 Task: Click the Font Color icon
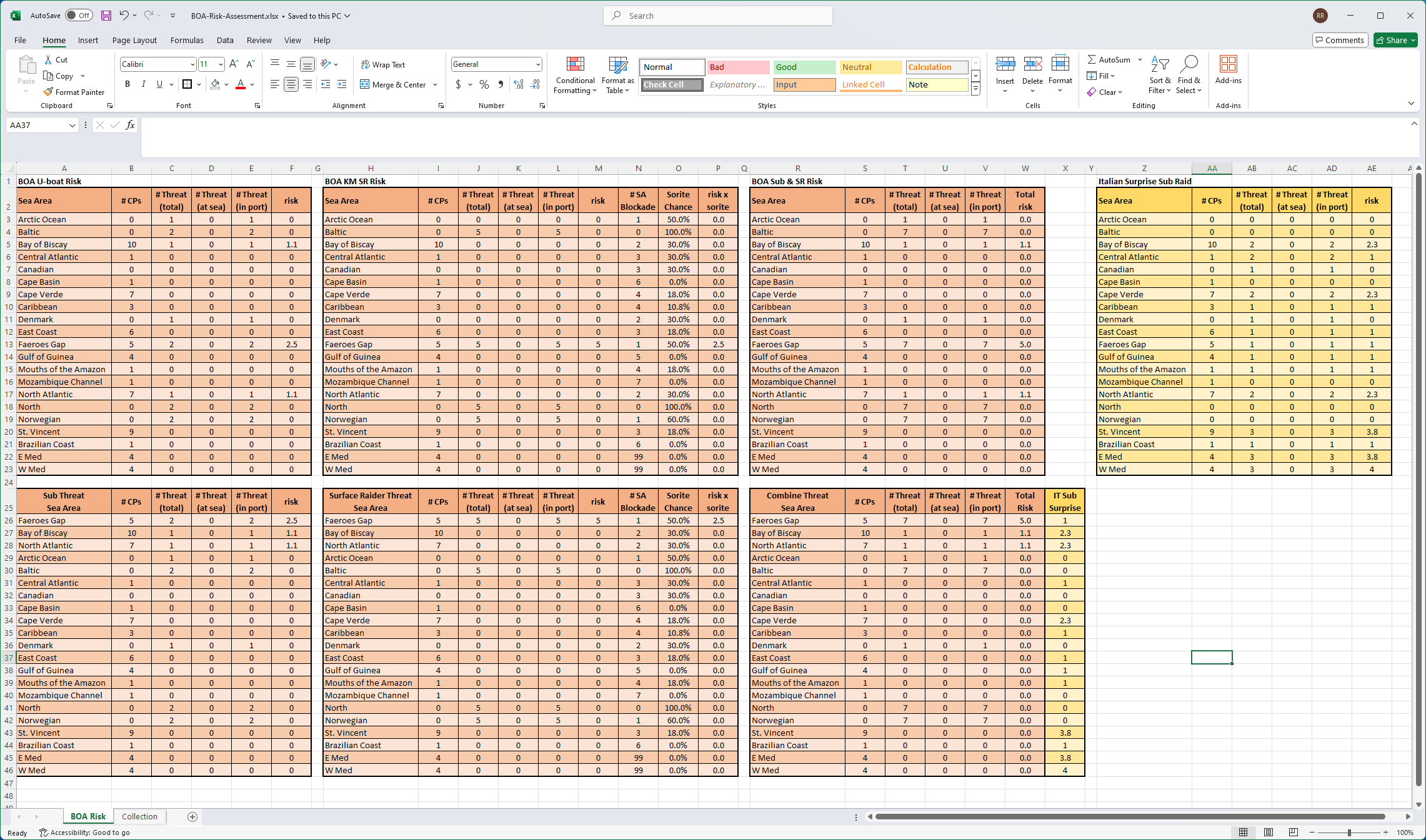241,84
